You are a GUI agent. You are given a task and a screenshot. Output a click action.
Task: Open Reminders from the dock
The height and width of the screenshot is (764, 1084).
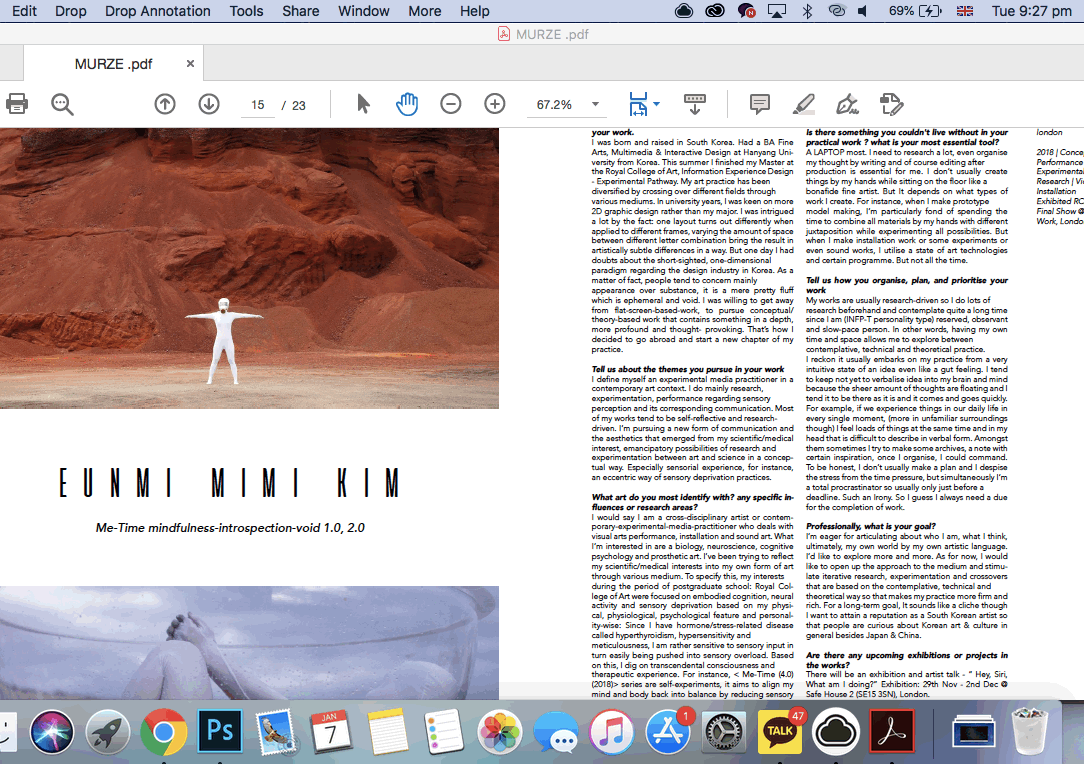(x=443, y=732)
